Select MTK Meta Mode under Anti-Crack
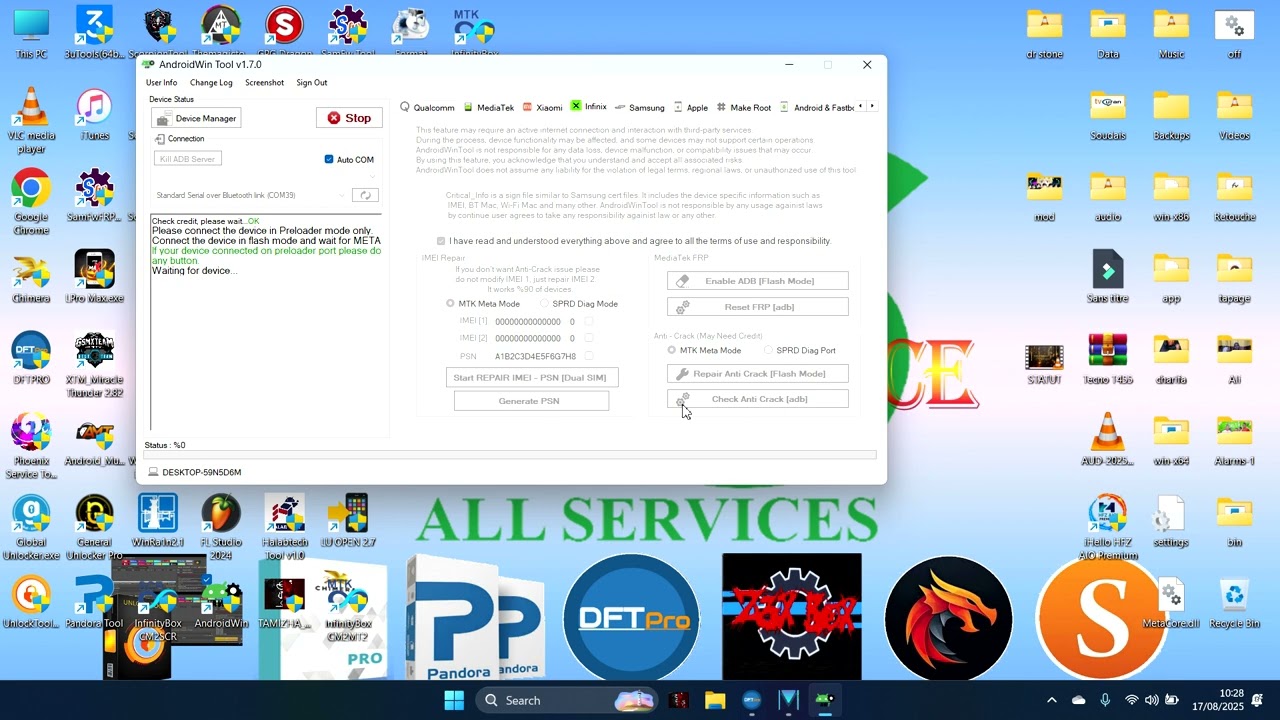This screenshot has width=1280, height=720. pyautogui.click(x=705, y=351)
